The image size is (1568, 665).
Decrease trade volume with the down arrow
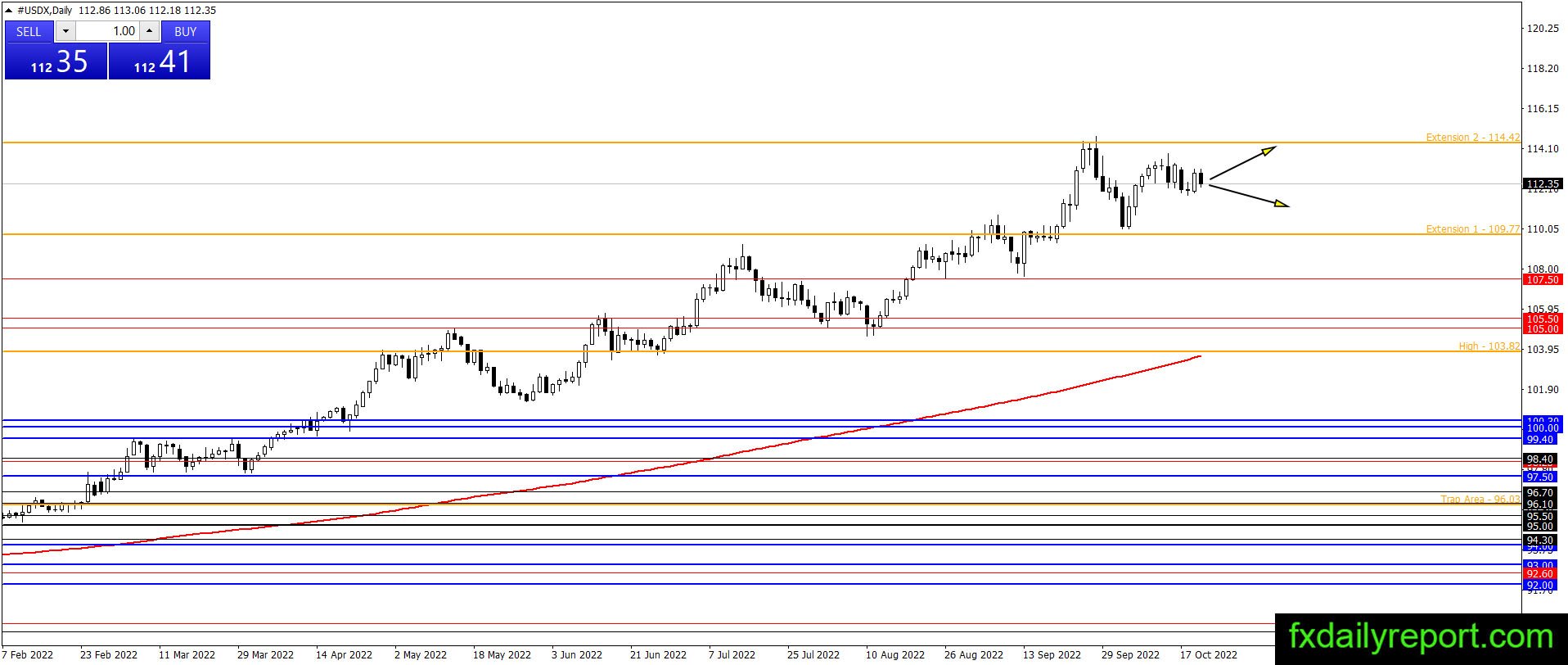pyautogui.click(x=65, y=31)
